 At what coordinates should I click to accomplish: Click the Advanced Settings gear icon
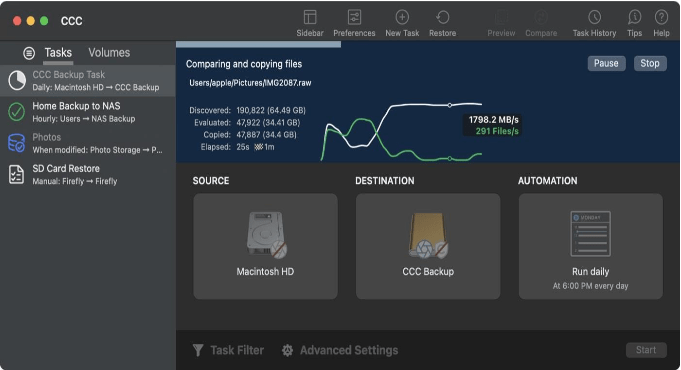(287, 350)
